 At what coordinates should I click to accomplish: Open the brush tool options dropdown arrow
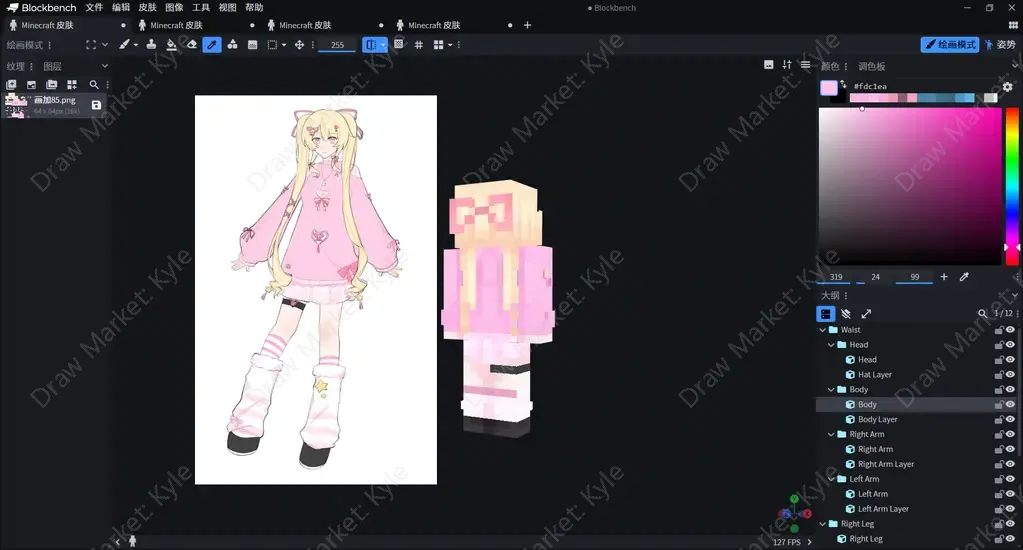[x=136, y=45]
